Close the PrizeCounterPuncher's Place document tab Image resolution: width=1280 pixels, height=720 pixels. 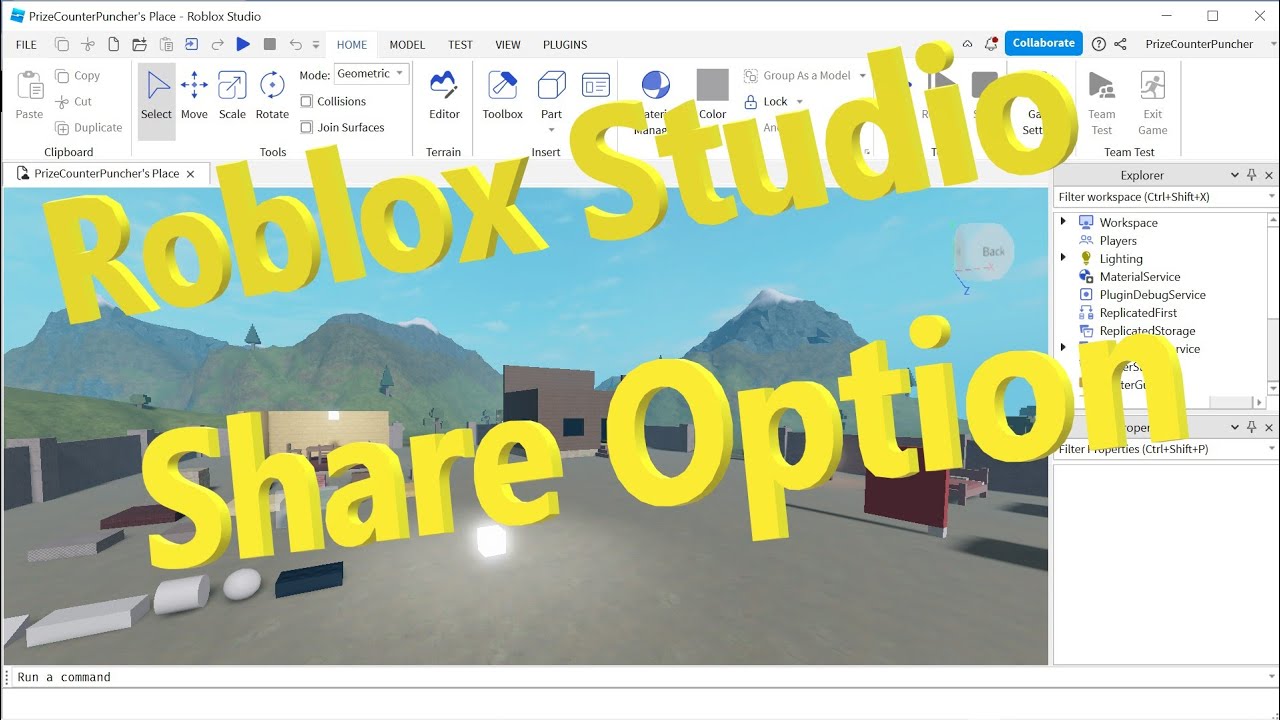(191, 173)
